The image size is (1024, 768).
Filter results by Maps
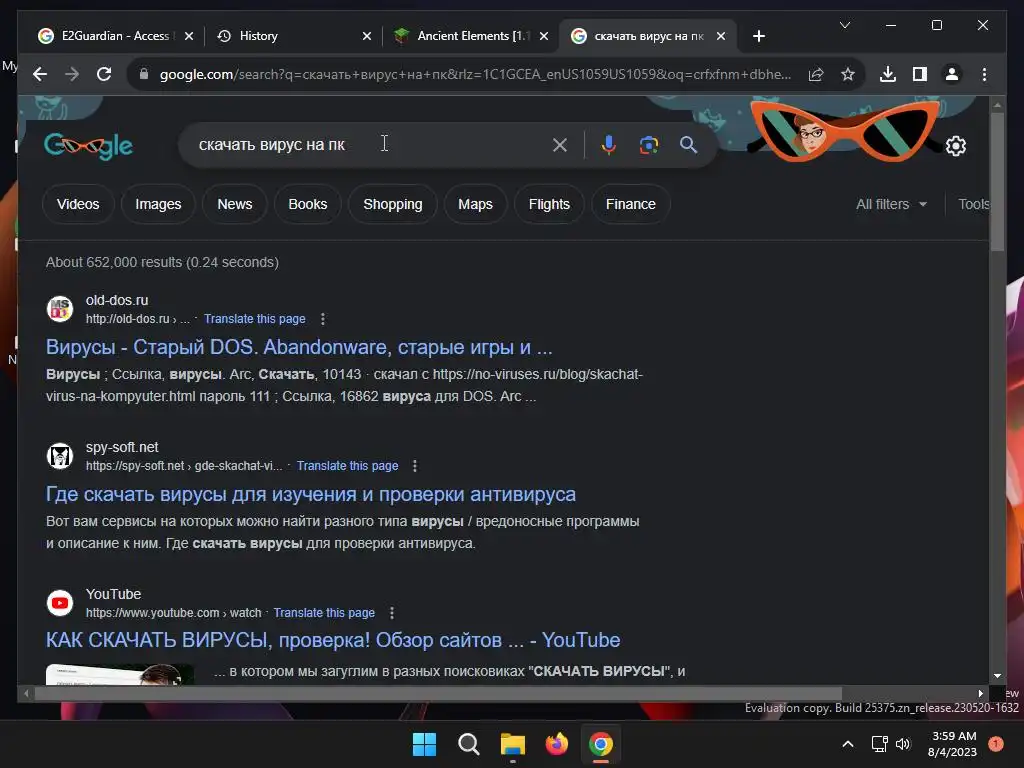pos(475,204)
